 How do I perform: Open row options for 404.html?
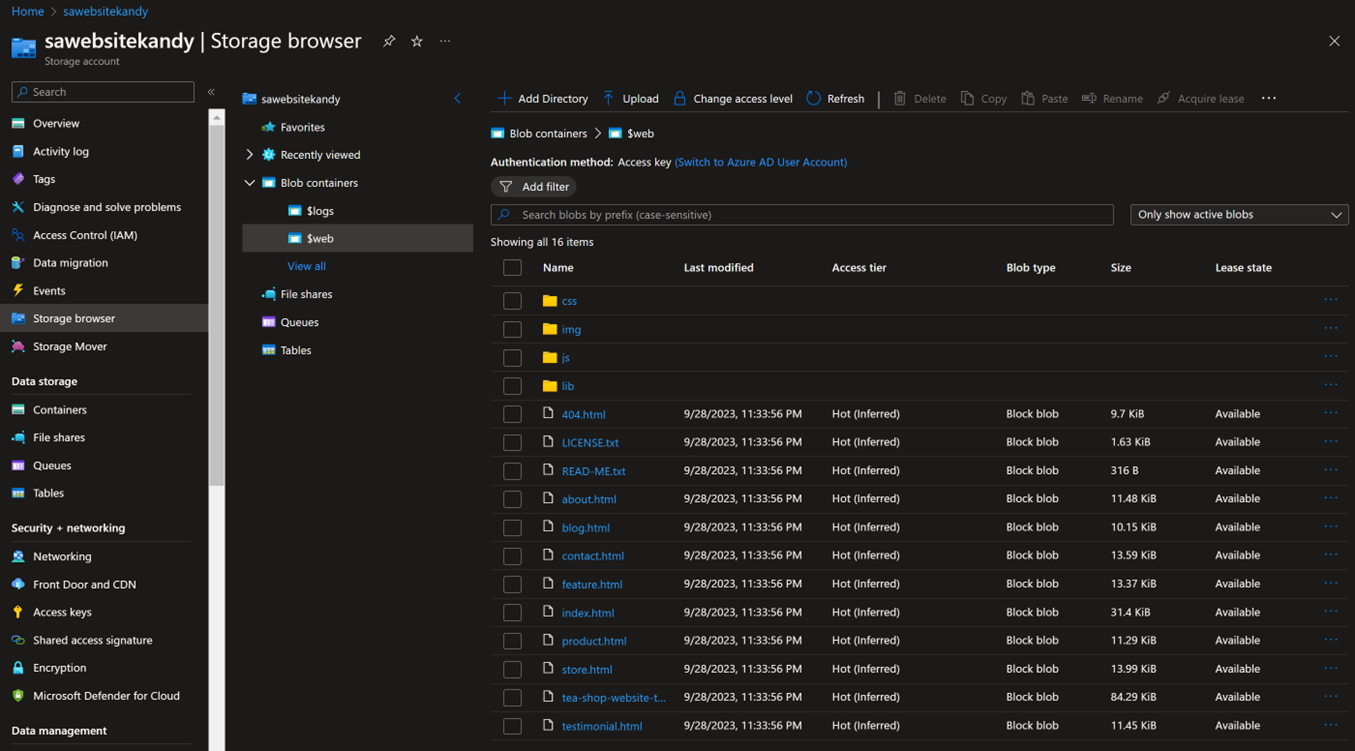[1330, 413]
